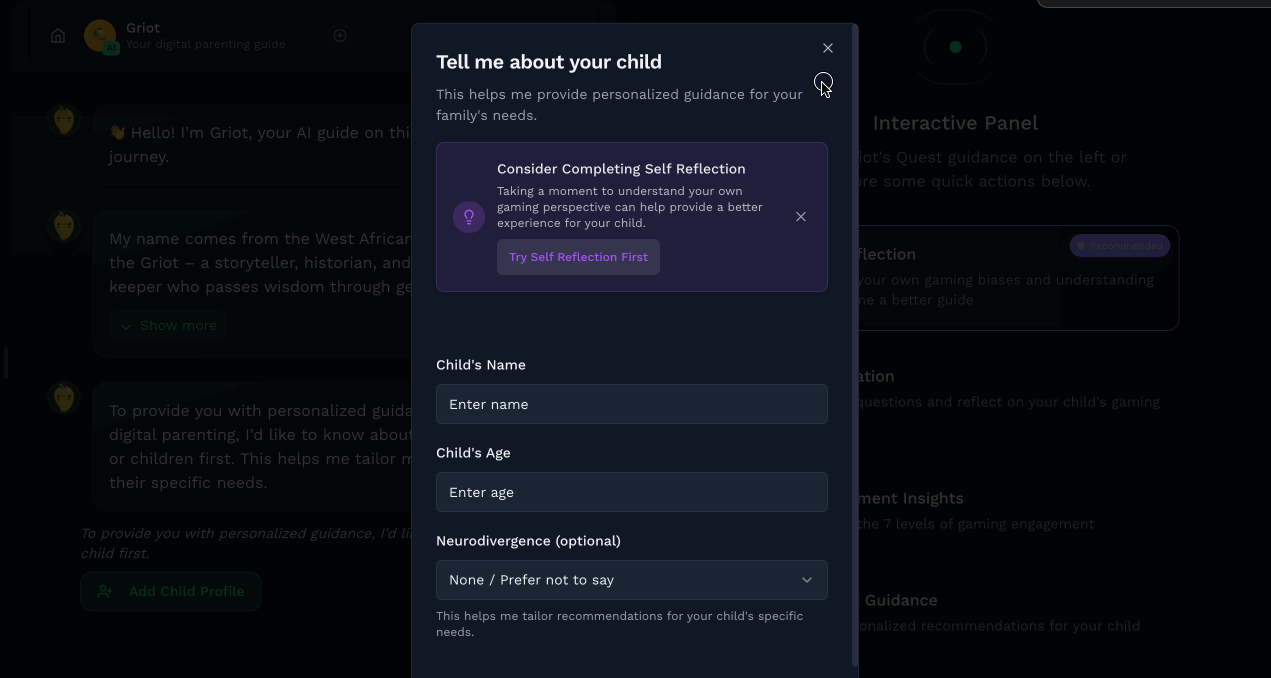This screenshot has width=1271, height=678.
Task: Click the Add Child Profile button
Action: 171,592
